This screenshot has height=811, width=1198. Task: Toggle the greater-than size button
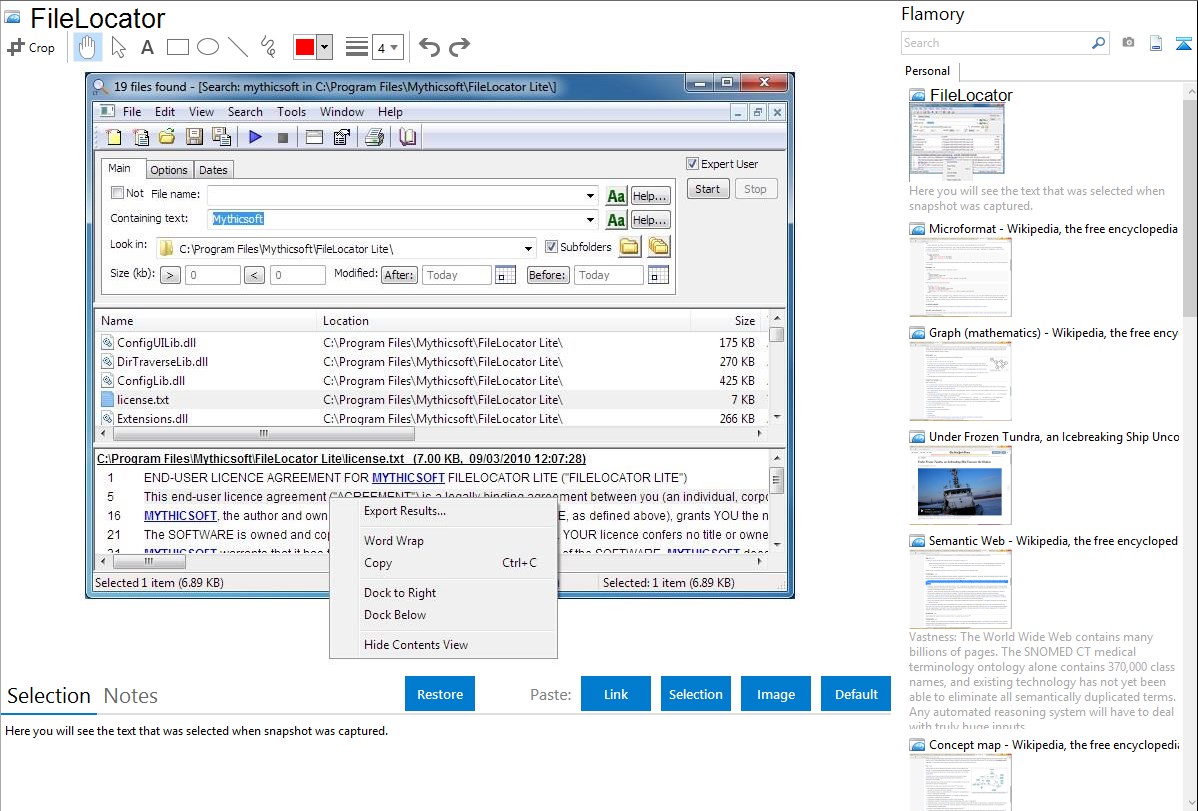(x=170, y=275)
